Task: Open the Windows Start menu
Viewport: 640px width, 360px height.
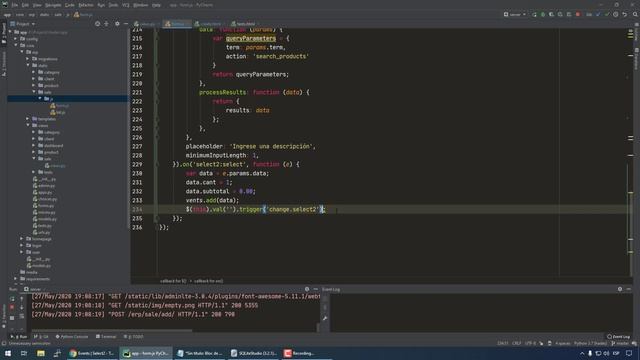Action: click(x=8, y=353)
